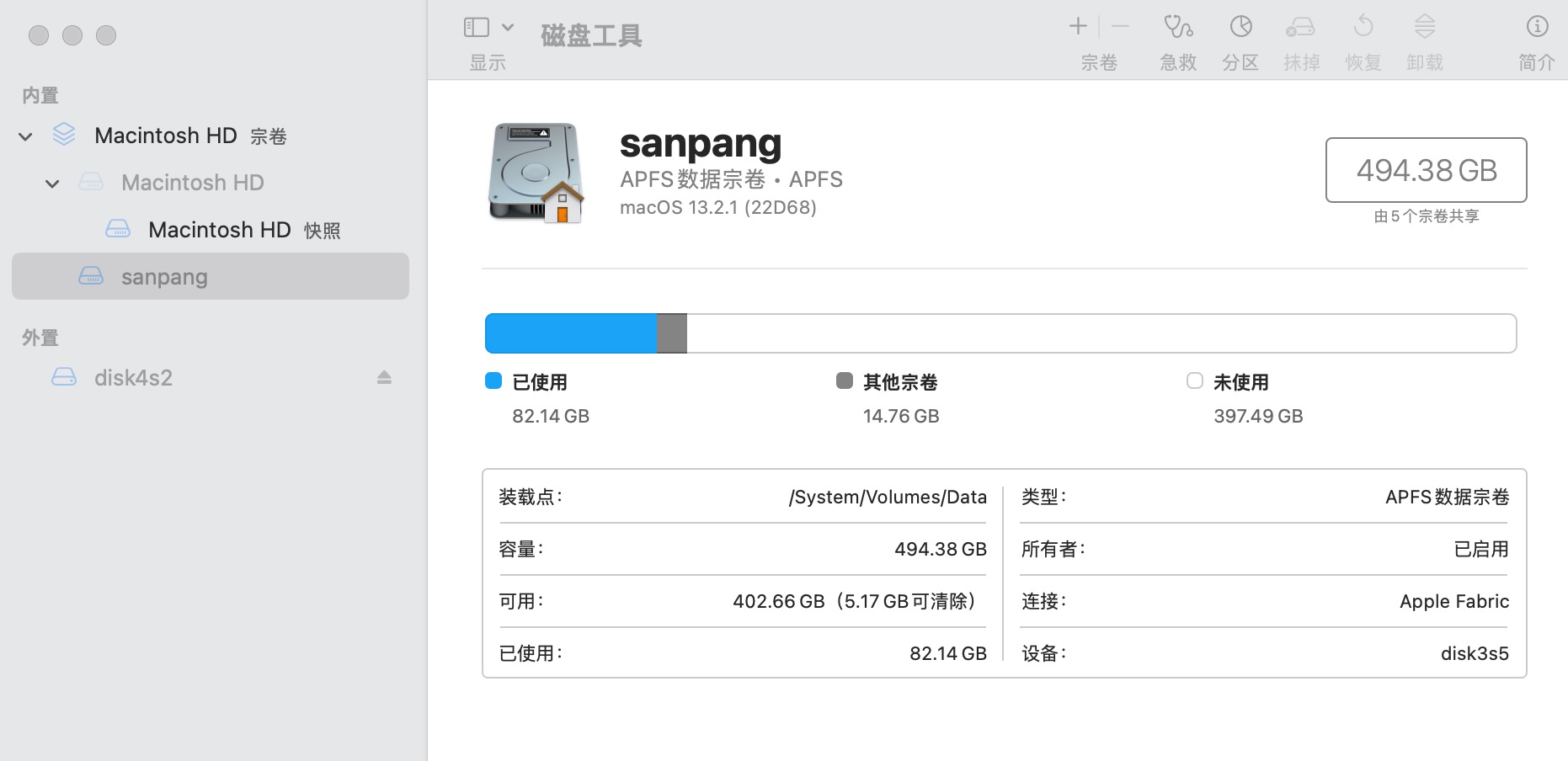Click the Unmount (卸载) icon
1568x761 pixels.
click(x=1424, y=28)
